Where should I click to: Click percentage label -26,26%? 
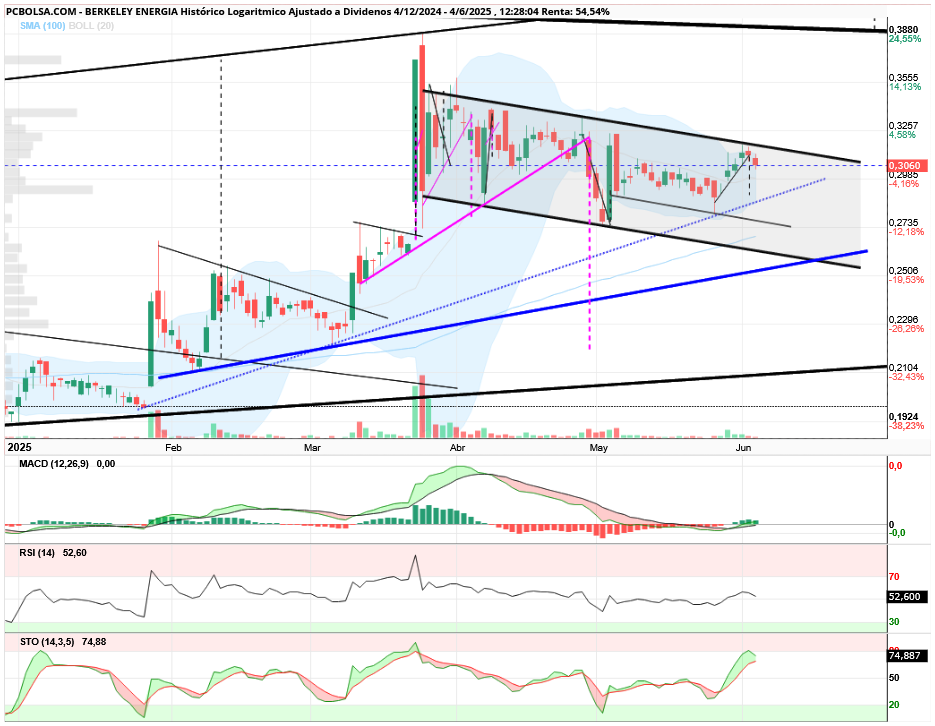[906, 329]
